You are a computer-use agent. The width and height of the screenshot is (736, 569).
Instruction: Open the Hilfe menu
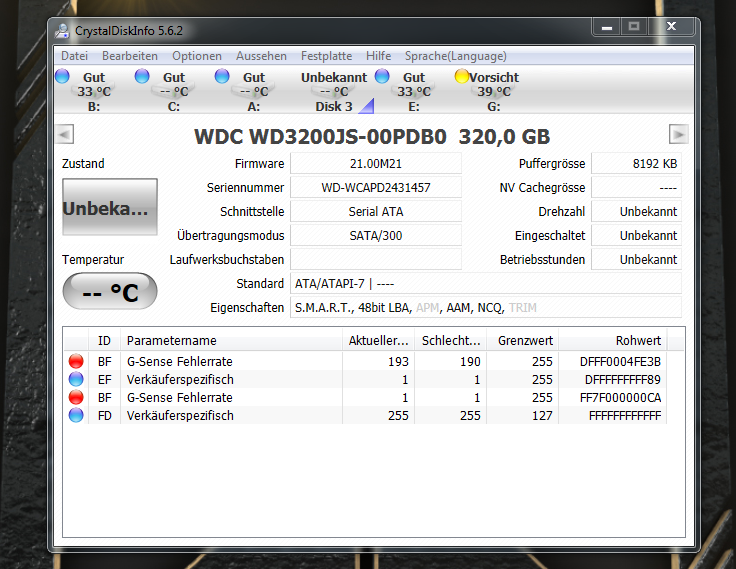point(378,56)
